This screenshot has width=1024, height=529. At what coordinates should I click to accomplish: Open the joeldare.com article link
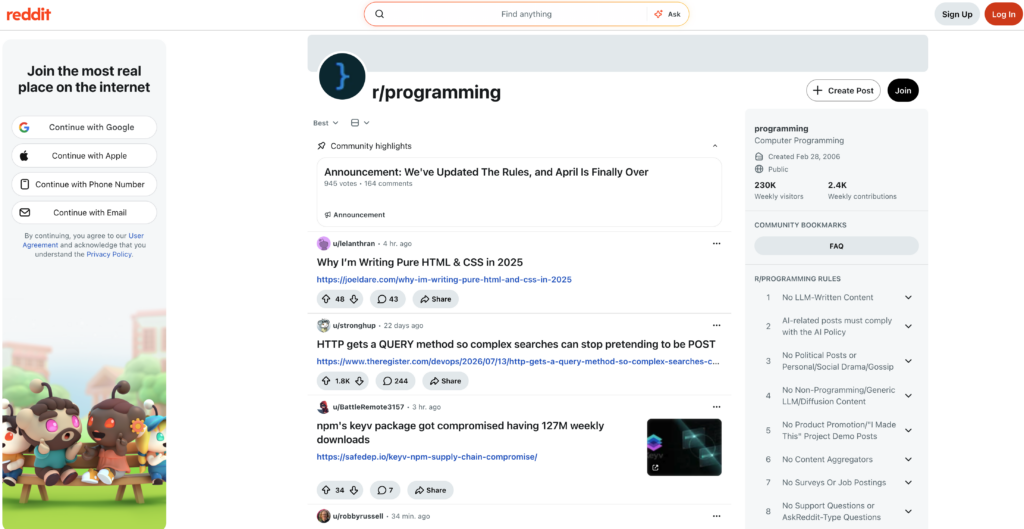(x=444, y=280)
